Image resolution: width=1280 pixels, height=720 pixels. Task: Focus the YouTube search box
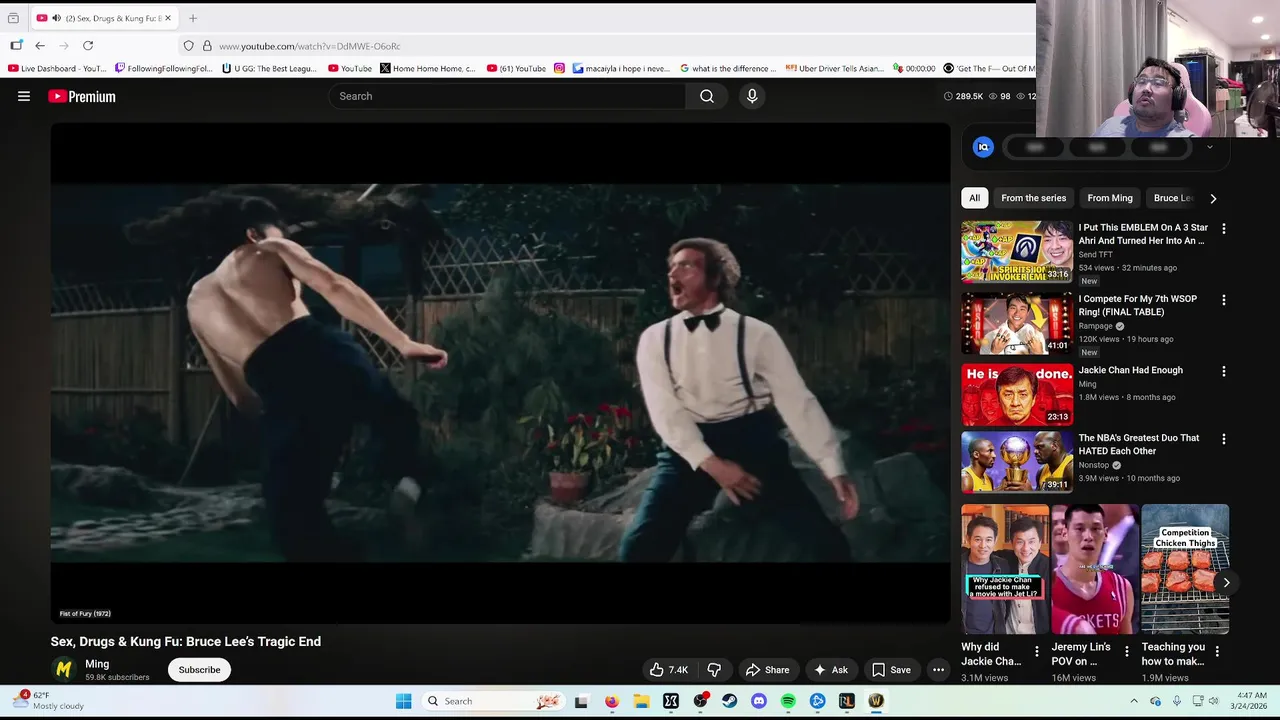pyautogui.click(x=507, y=96)
